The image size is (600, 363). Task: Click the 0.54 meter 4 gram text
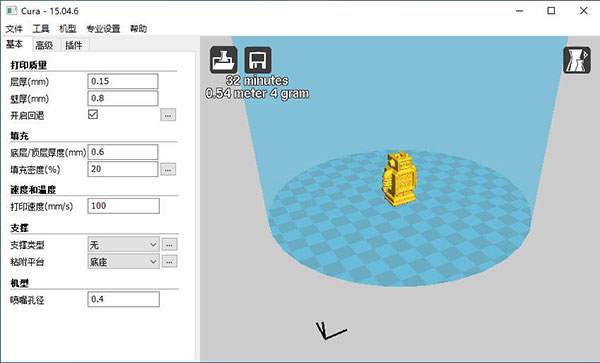pyautogui.click(x=257, y=94)
